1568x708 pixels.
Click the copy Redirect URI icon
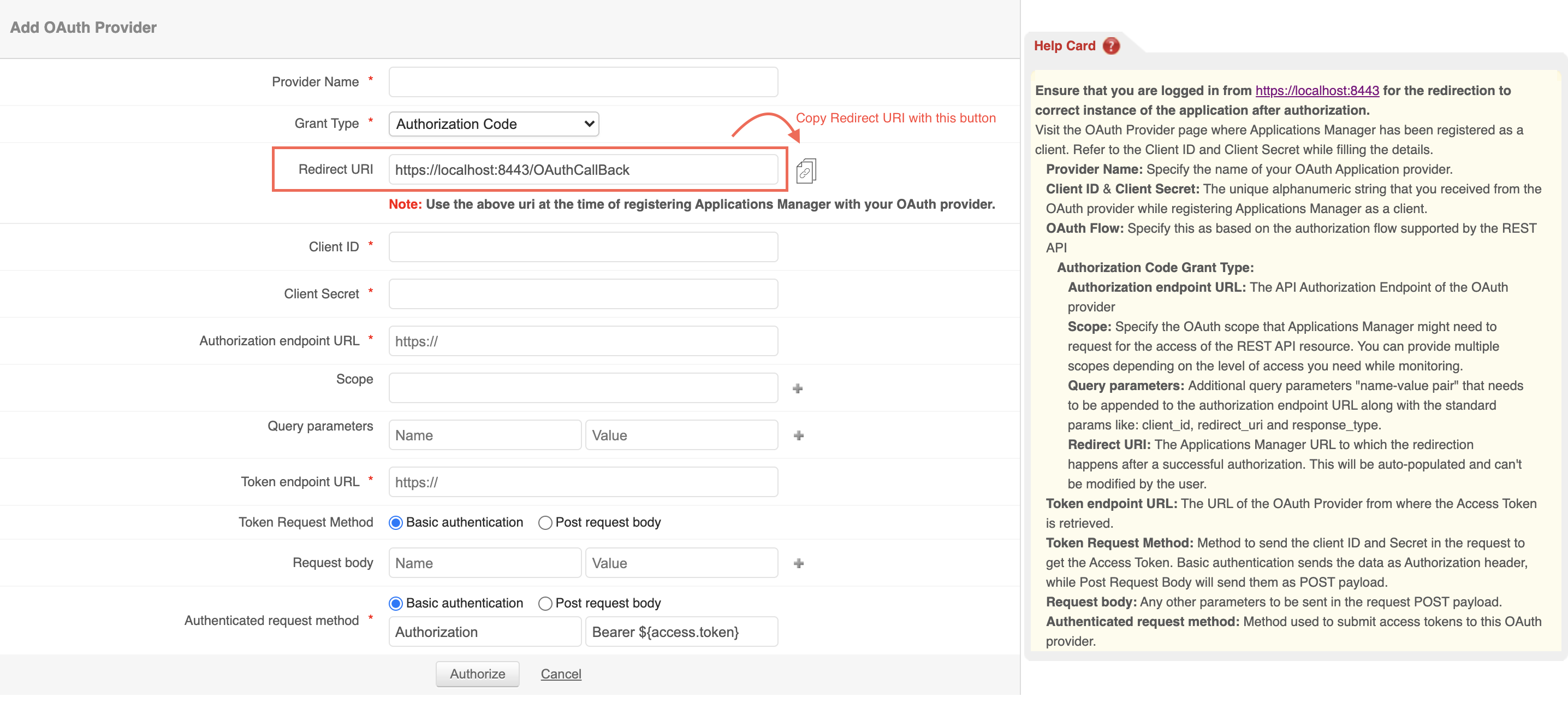pos(805,170)
